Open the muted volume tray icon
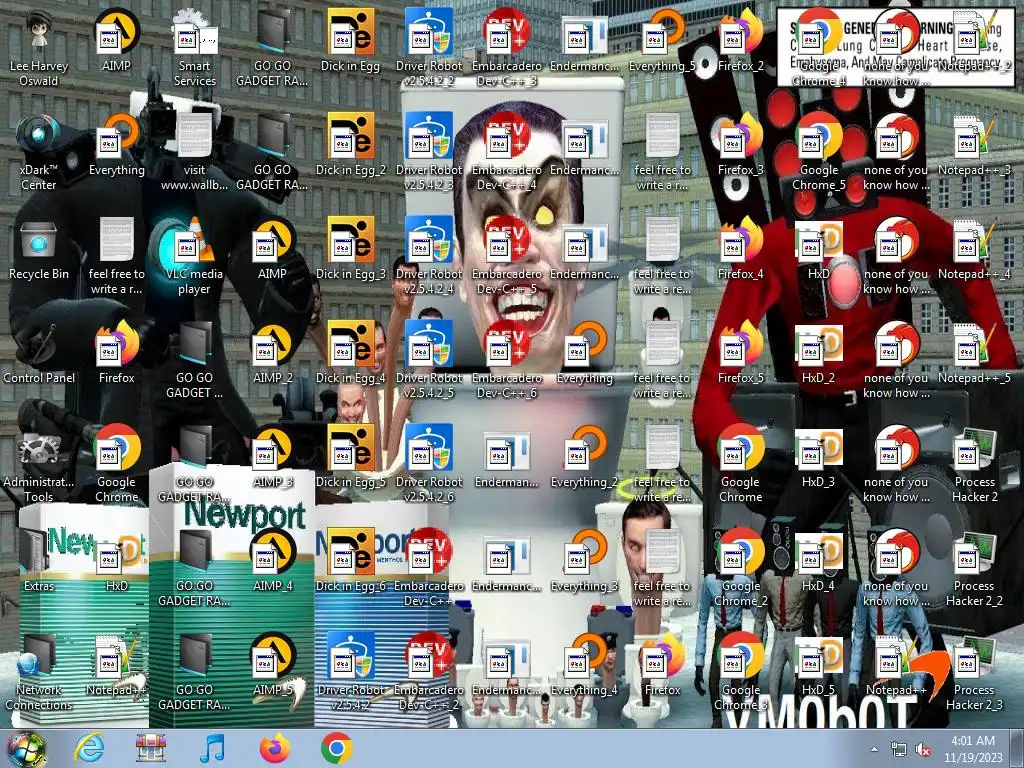Image resolution: width=1024 pixels, height=768 pixels. (x=923, y=750)
